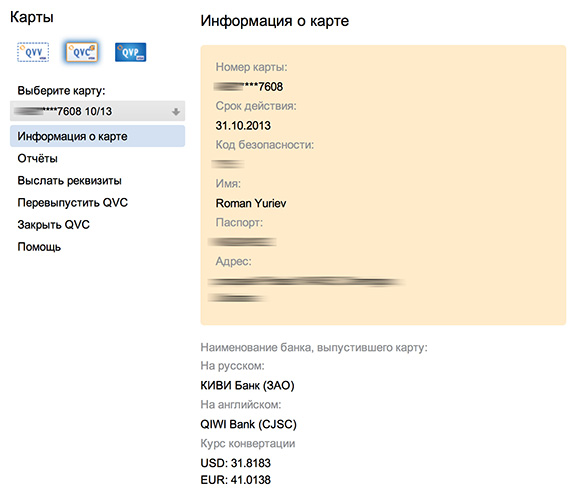Click the QIWI Bank (CJSC) text
Image resolution: width=580 pixels, height=493 pixels.
(249, 424)
